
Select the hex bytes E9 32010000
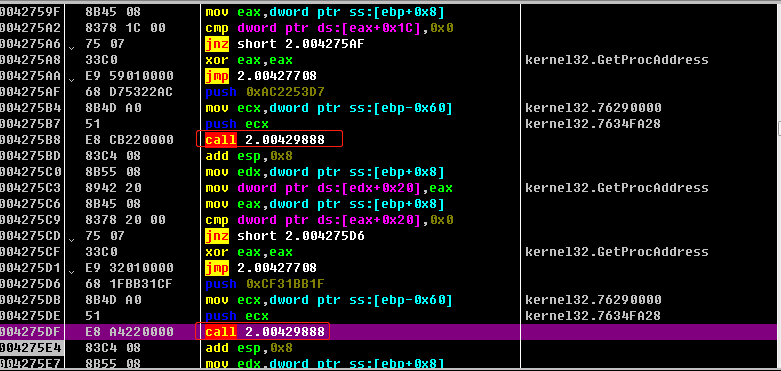[130, 268]
